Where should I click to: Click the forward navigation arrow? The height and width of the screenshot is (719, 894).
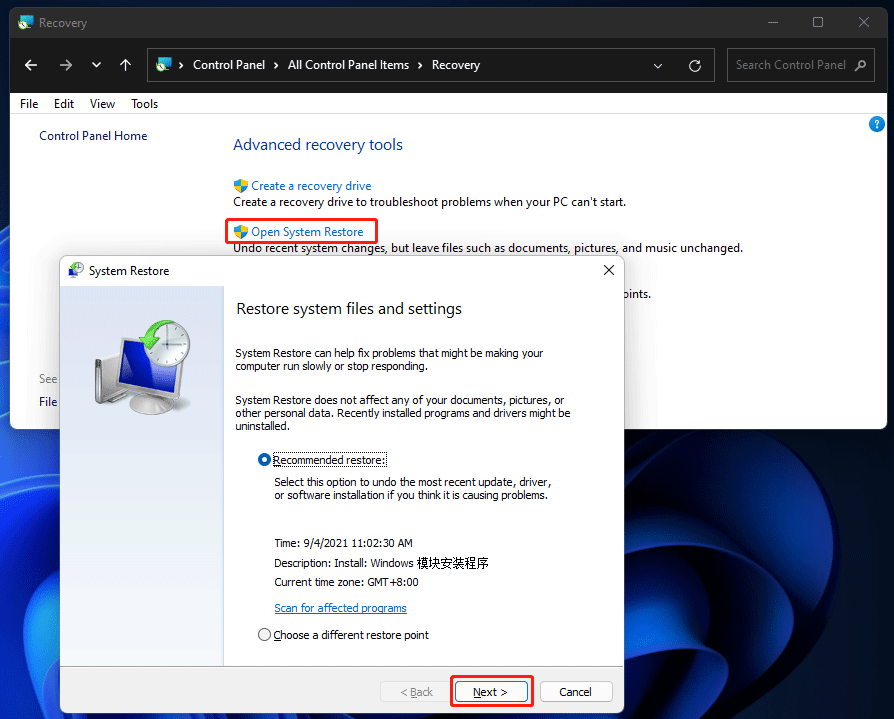pyautogui.click(x=66, y=65)
